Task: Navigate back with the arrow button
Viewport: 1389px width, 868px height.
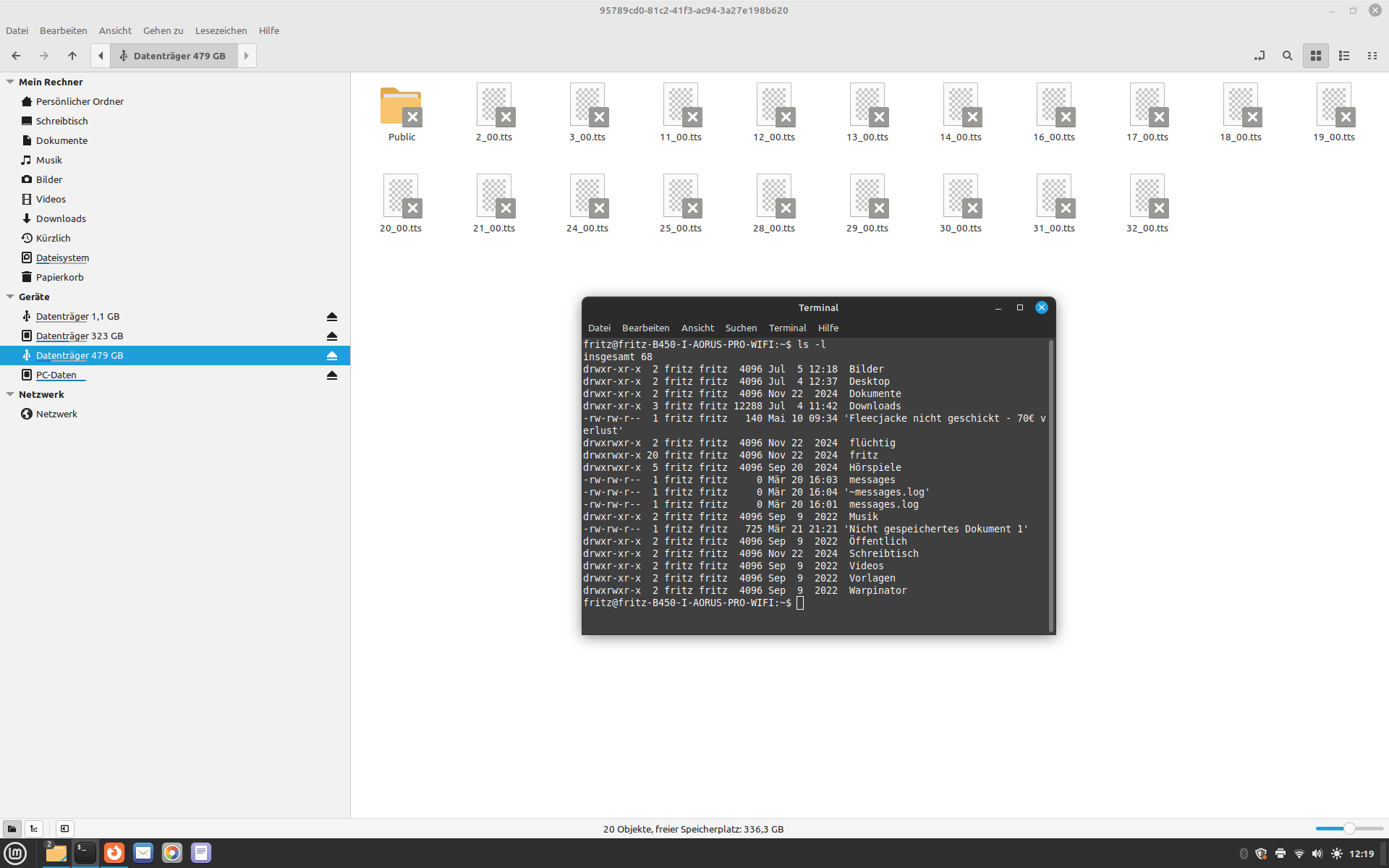Action: 16,56
